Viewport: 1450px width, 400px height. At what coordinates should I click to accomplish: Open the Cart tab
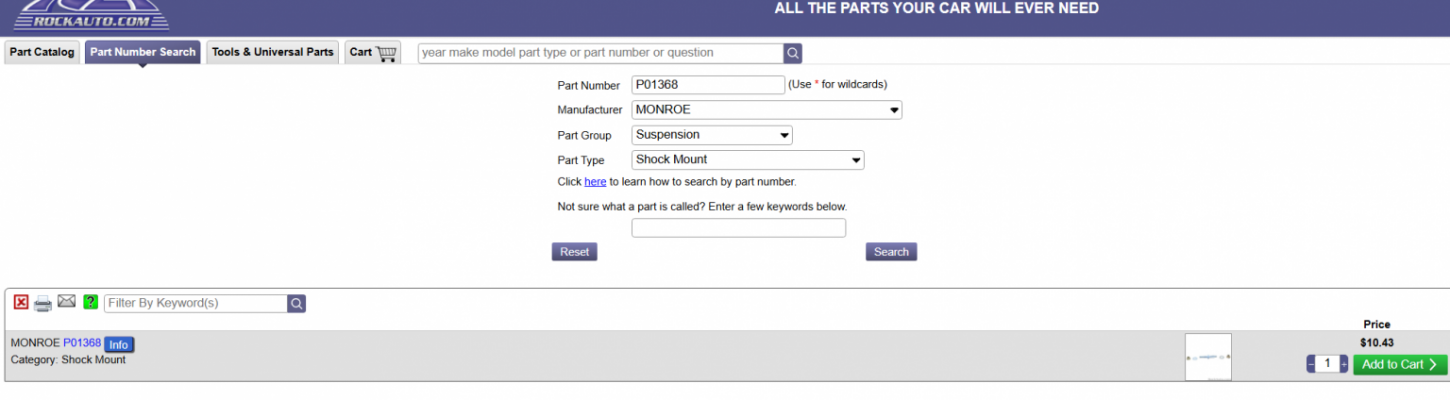[373, 52]
